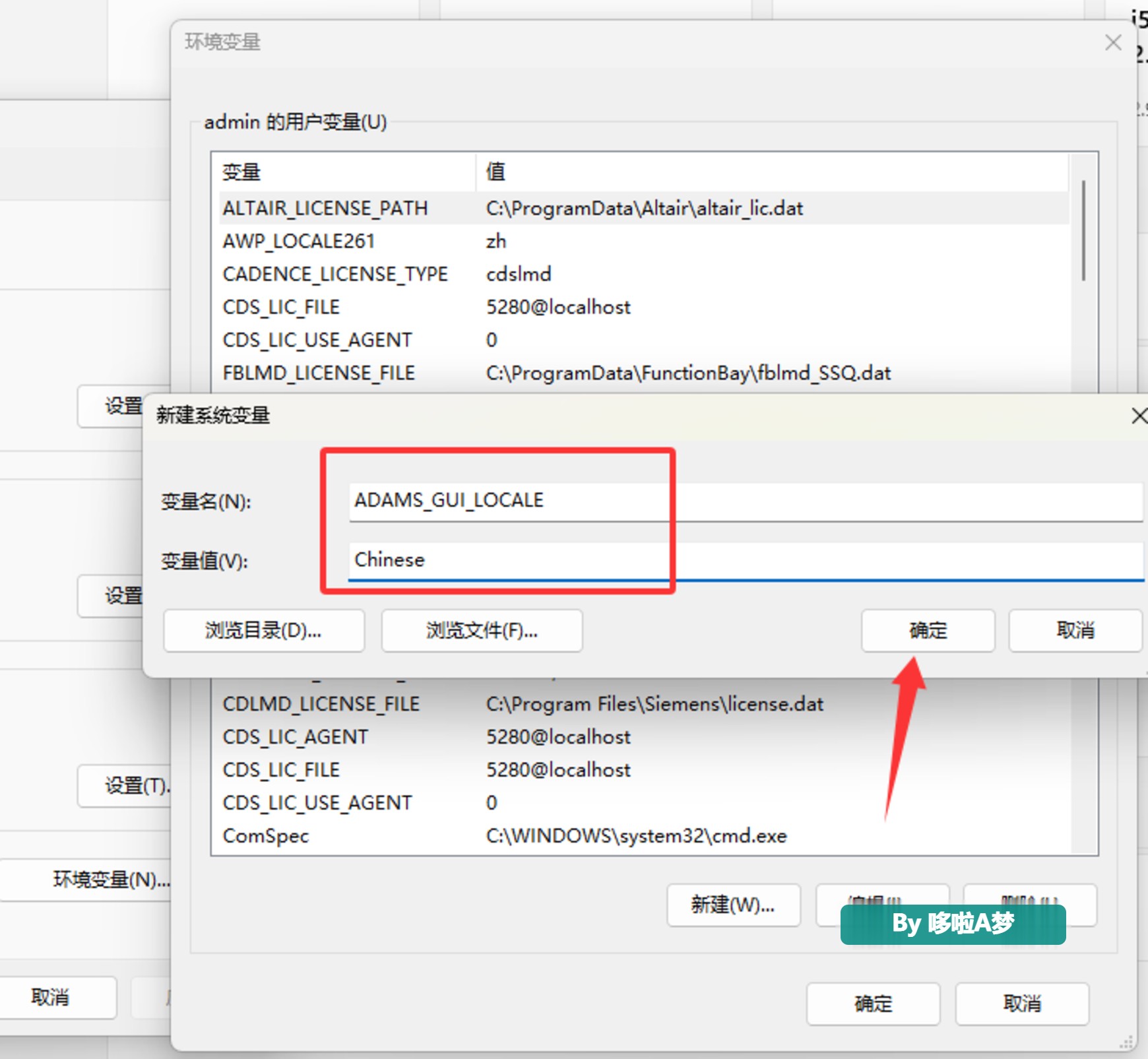The width and height of the screenshot is (1148, 1059).
Task: Click 确定 at bottom of 环境变量 window
Action: tap(874, 1004)
